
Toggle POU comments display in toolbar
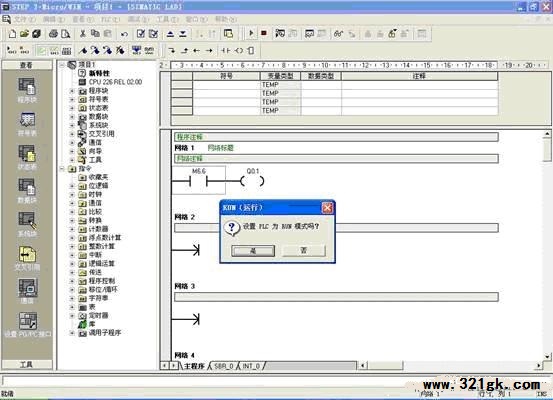point(42,51)
